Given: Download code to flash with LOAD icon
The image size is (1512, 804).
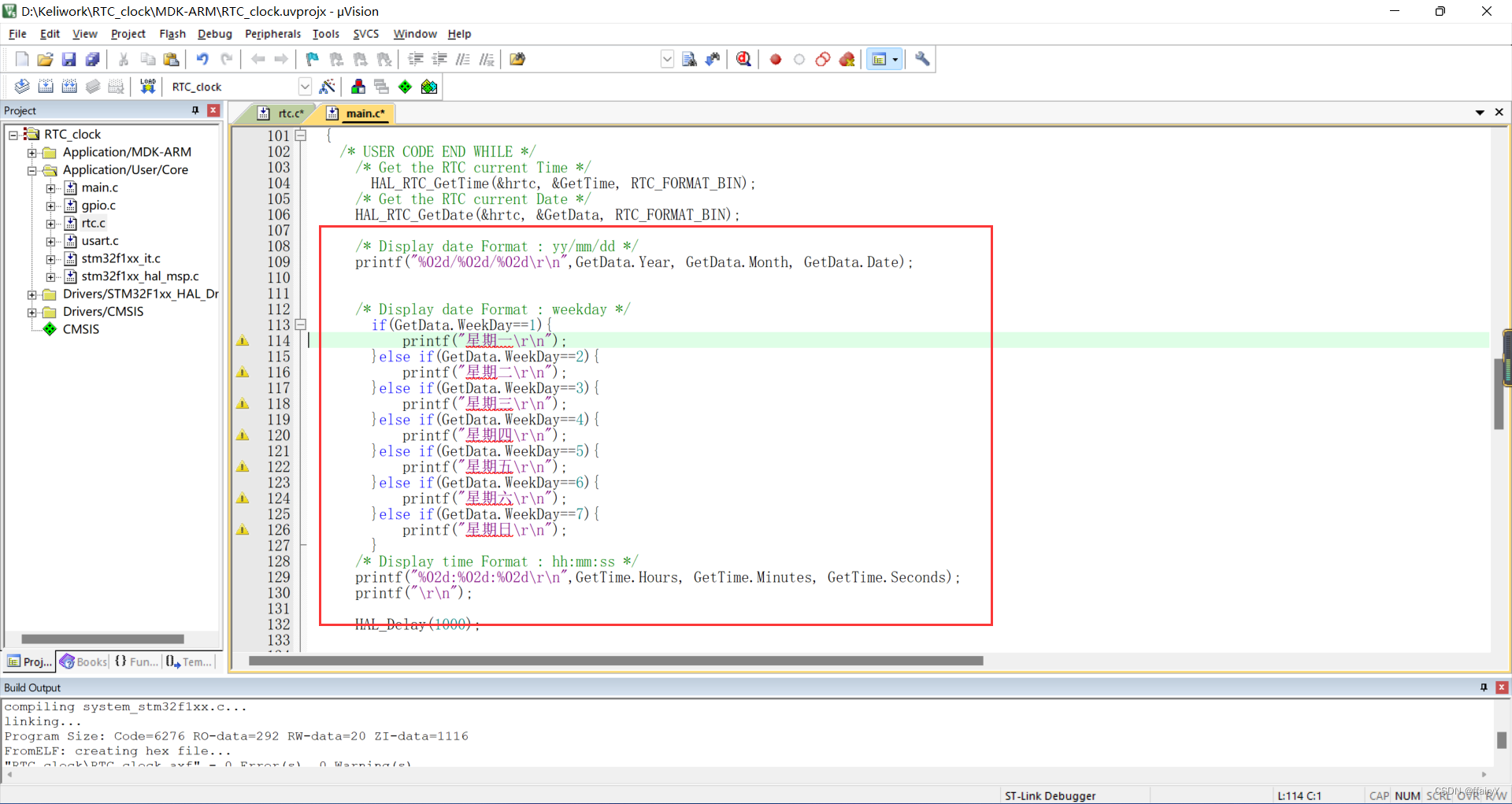Looking at the screenshot, I should (147, 87).
